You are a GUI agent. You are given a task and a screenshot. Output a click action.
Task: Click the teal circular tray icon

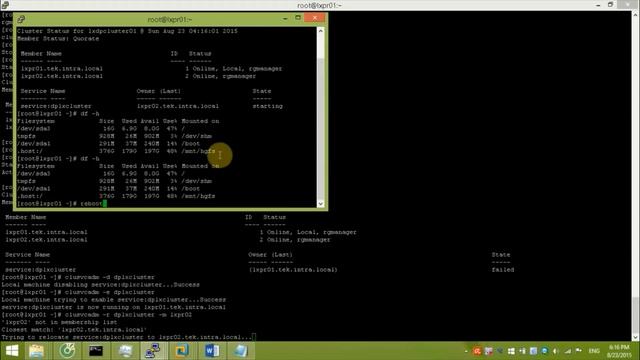point(544,351)
